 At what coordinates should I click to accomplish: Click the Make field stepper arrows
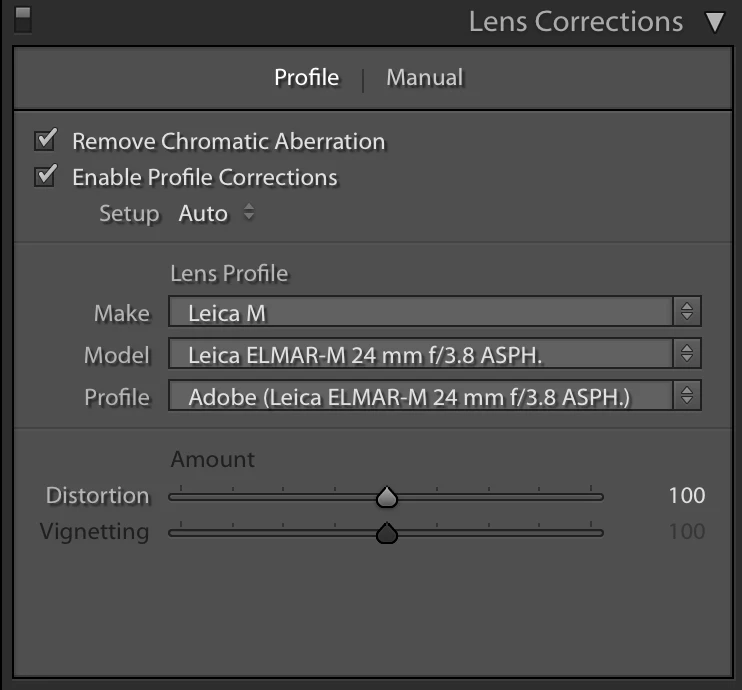[687, 311]
